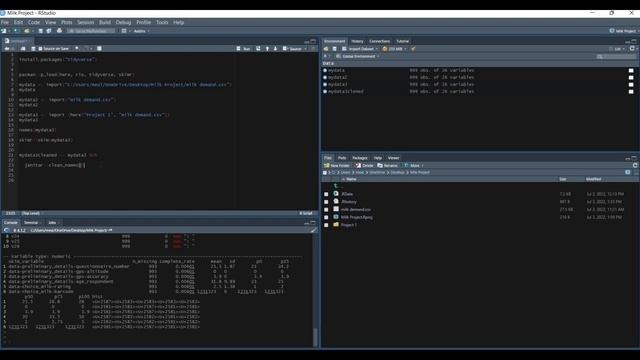Expand the mydata object row
The height and width of the screenshot is (360, 640).
click(x=325, y=71)
